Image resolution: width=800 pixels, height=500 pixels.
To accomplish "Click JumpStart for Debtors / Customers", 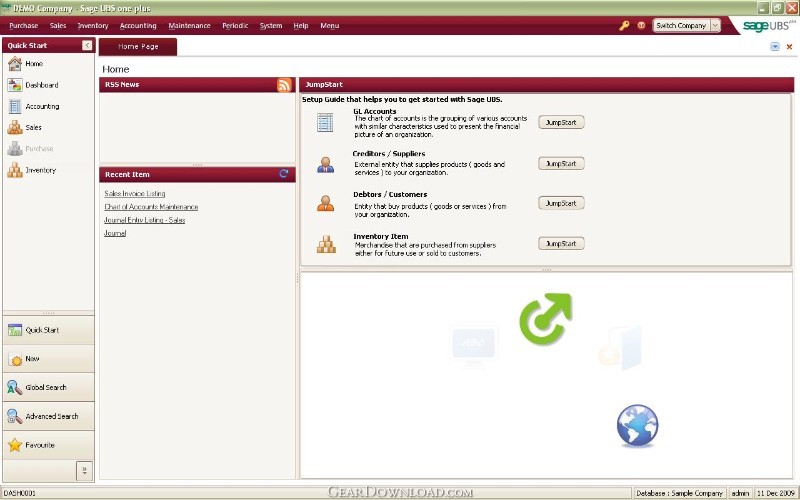I will [561, 203].
